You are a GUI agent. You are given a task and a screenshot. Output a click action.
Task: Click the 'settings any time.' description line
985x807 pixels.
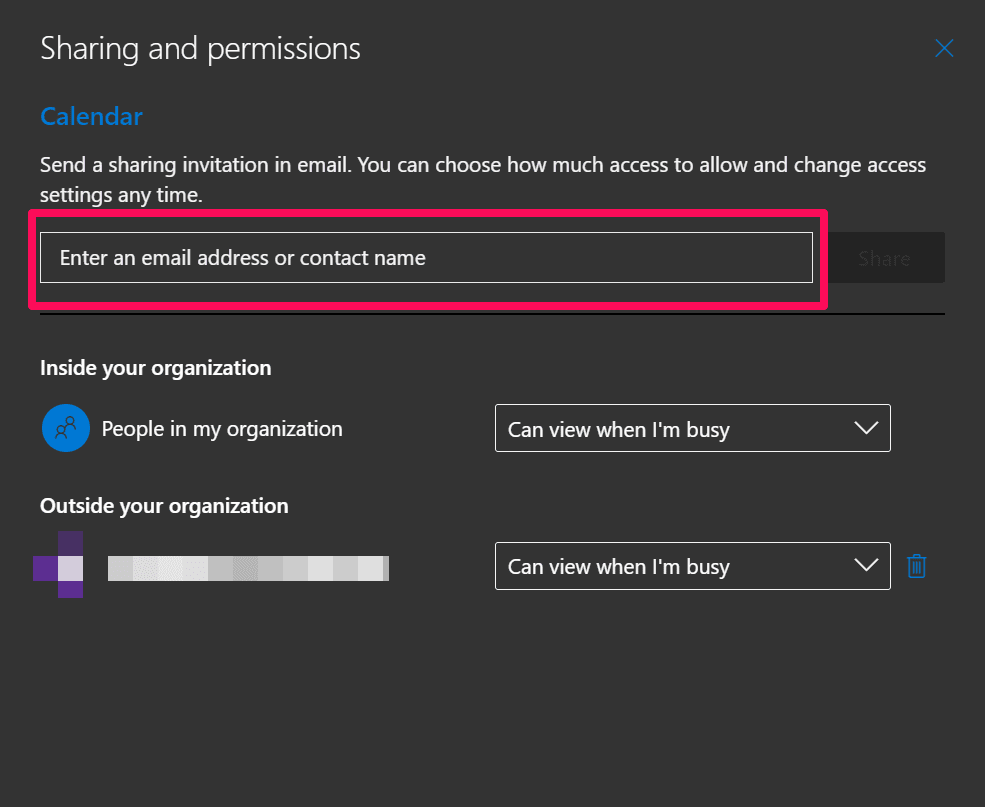(121, 196)
